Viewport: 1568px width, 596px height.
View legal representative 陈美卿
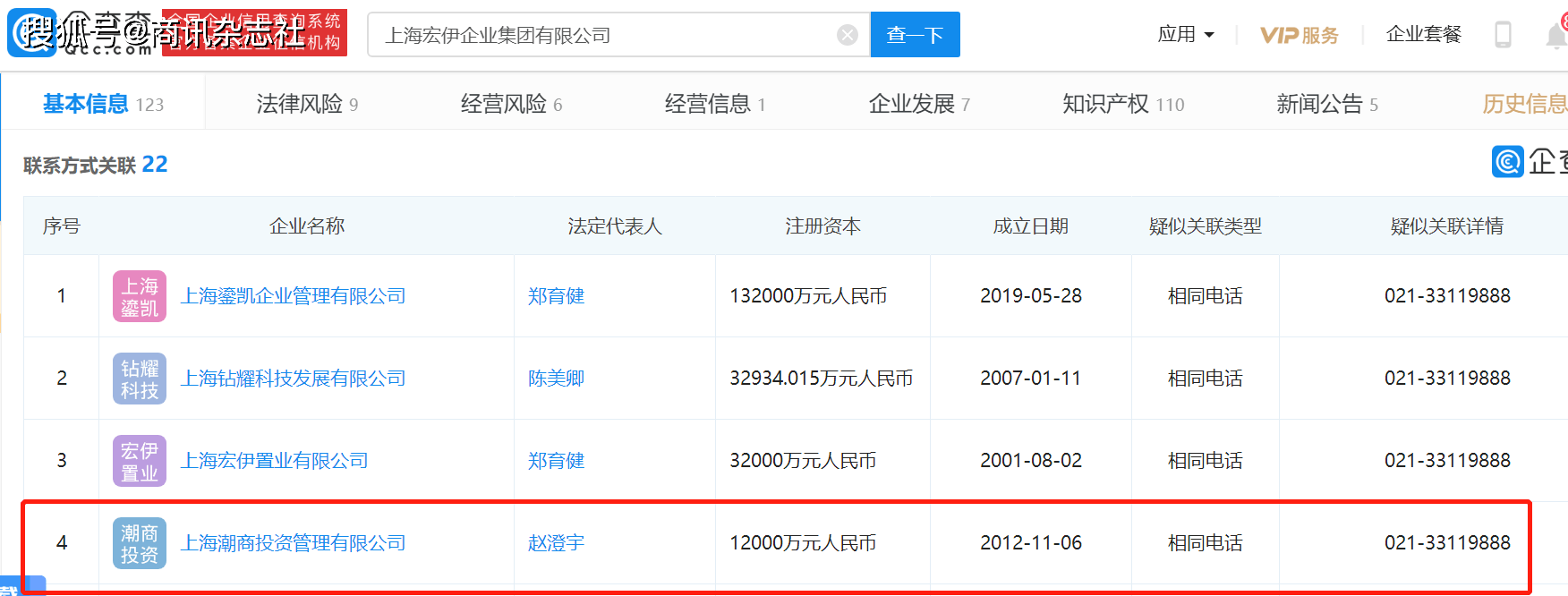tap(556, 379)
